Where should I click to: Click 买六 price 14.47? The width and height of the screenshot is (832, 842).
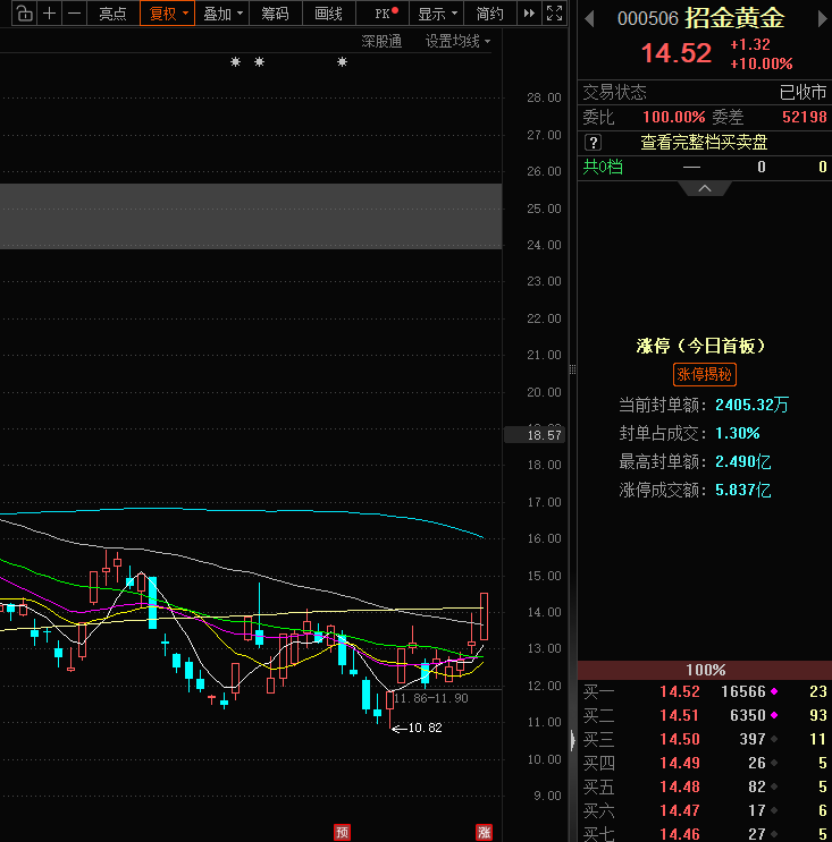(679, 810)
